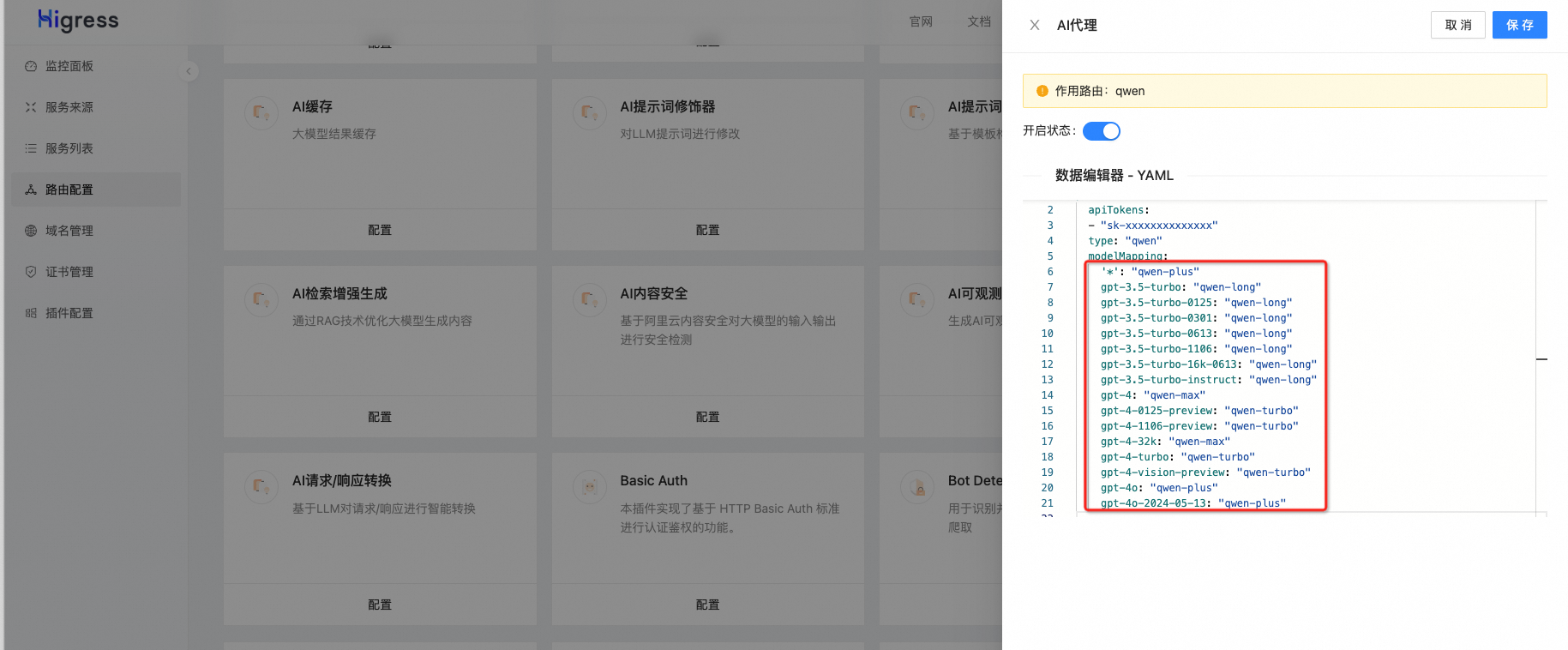The image size is (1568, 650).
Task: Click the certificate management shield icon
Action: (31, 272)
